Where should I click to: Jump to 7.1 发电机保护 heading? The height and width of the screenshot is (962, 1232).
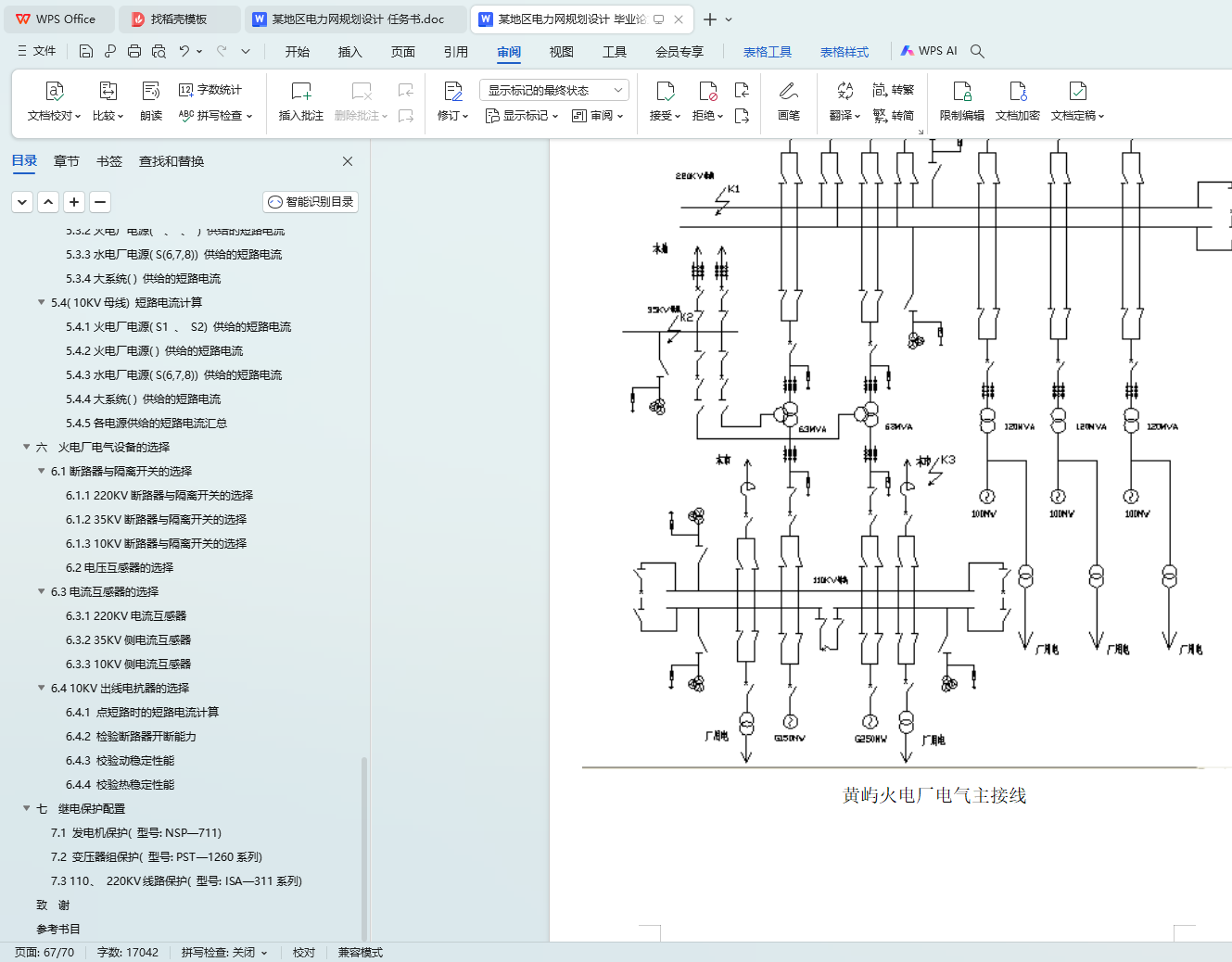coord(136,832)
